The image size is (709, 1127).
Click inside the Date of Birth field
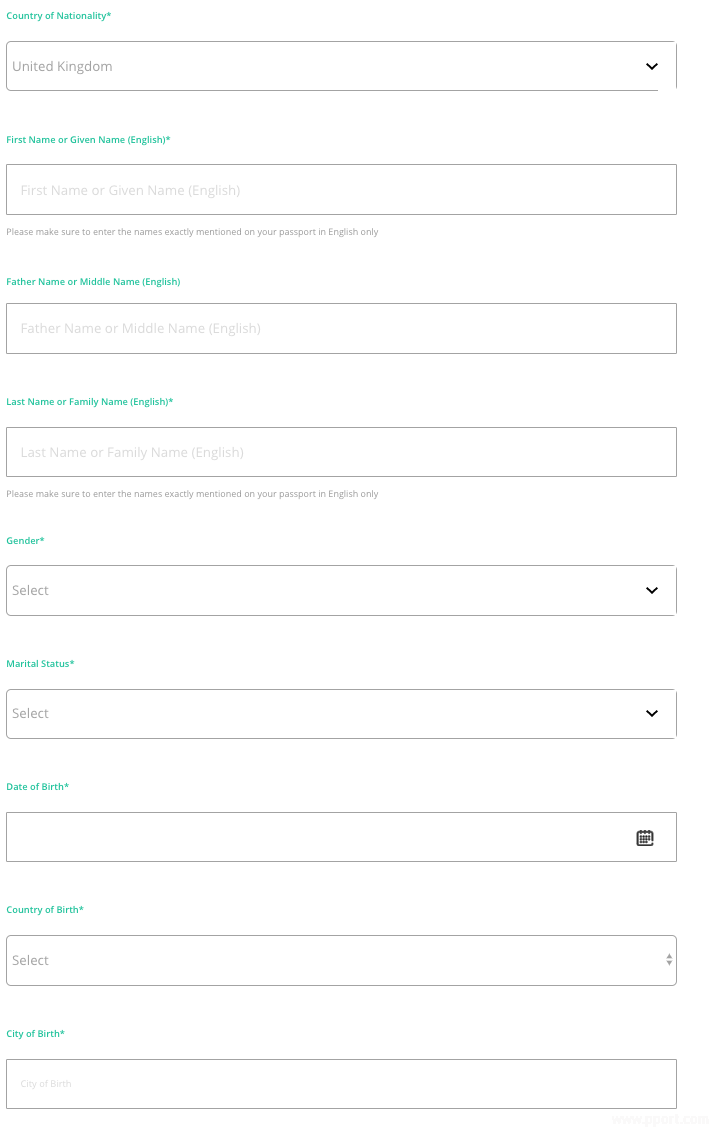click(320, 838)
